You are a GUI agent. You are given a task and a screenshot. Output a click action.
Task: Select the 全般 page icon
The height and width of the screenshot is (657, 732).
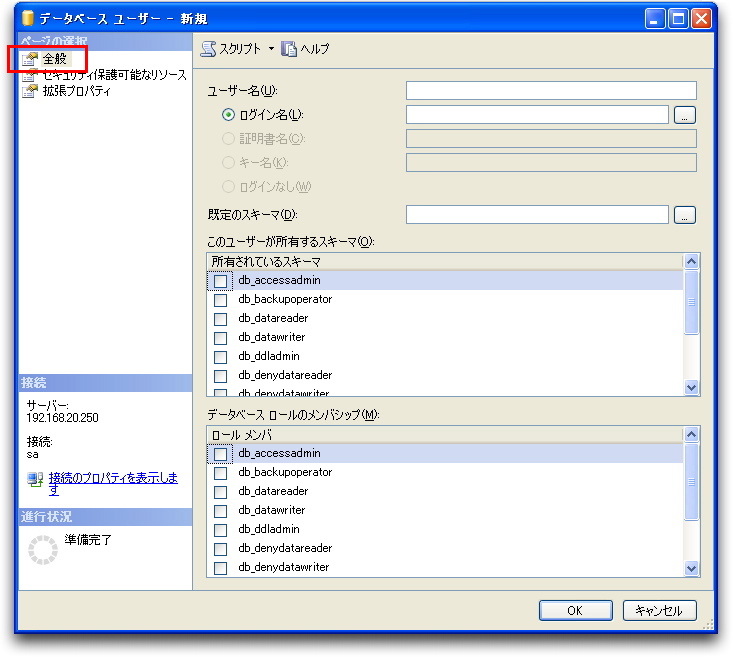point(30,59)
